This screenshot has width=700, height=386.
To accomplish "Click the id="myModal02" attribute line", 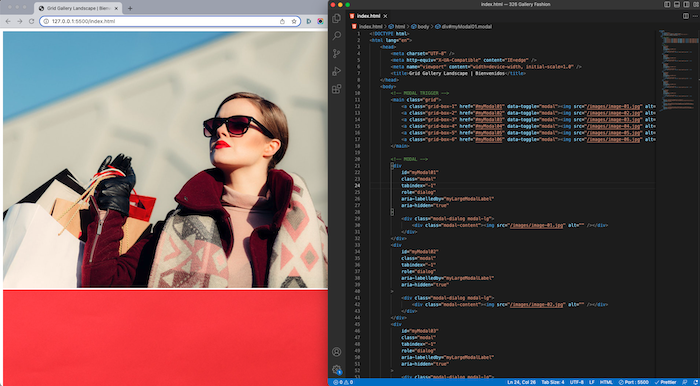I will pyautogui.click(x=420, y=251).
